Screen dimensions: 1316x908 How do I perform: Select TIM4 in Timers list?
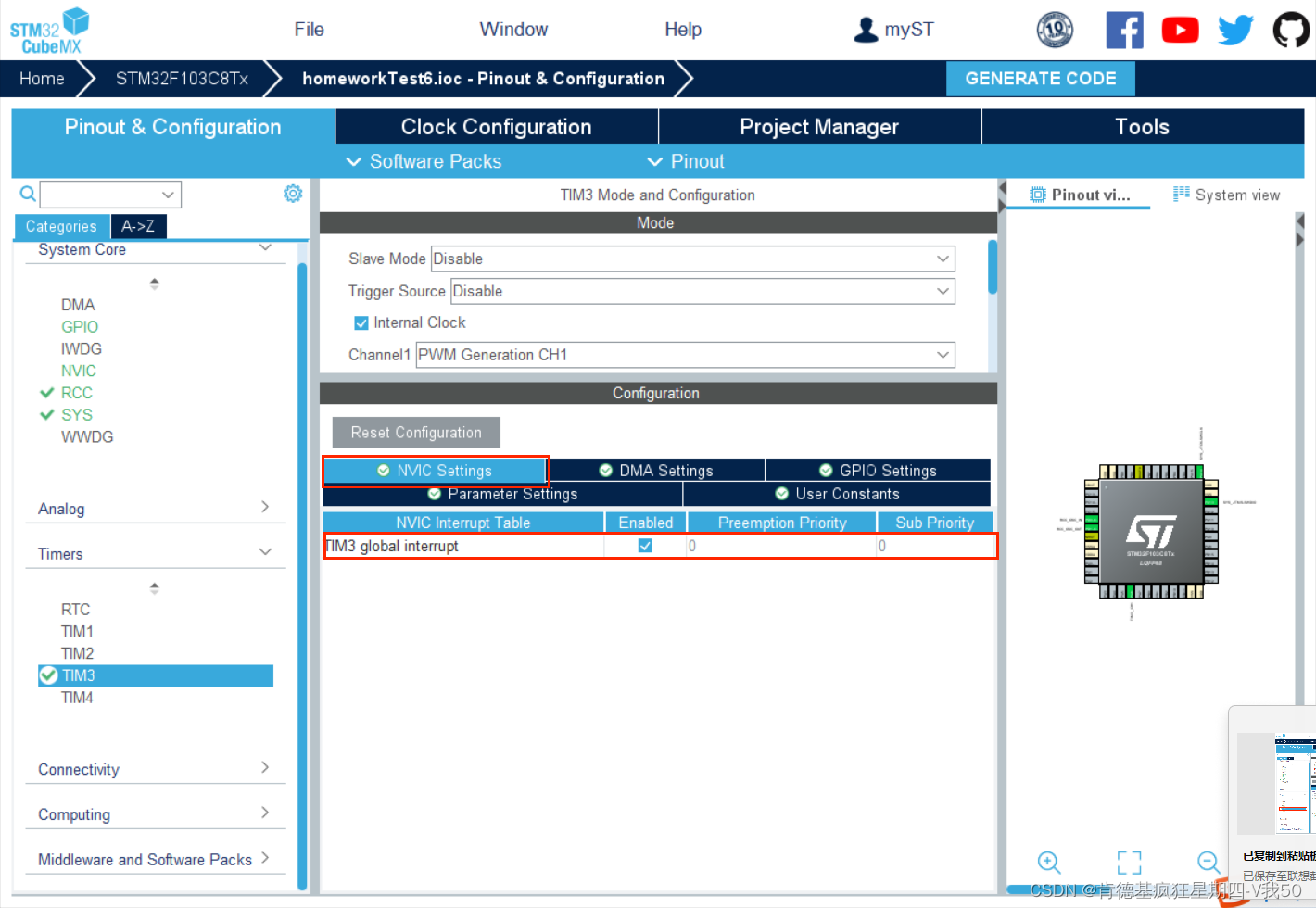coord(77,698)
